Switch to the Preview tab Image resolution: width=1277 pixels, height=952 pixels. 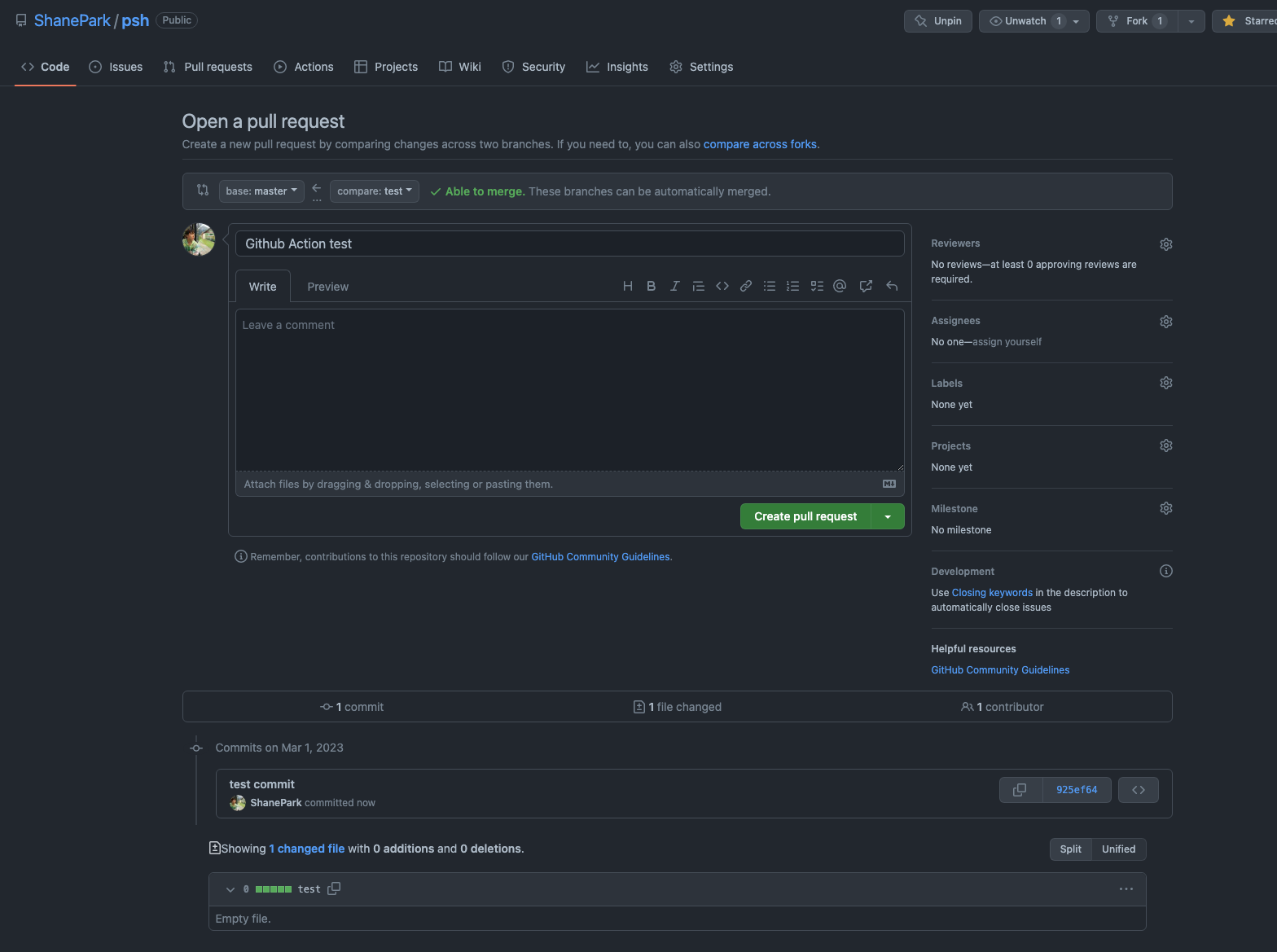[x=327, y=287]
